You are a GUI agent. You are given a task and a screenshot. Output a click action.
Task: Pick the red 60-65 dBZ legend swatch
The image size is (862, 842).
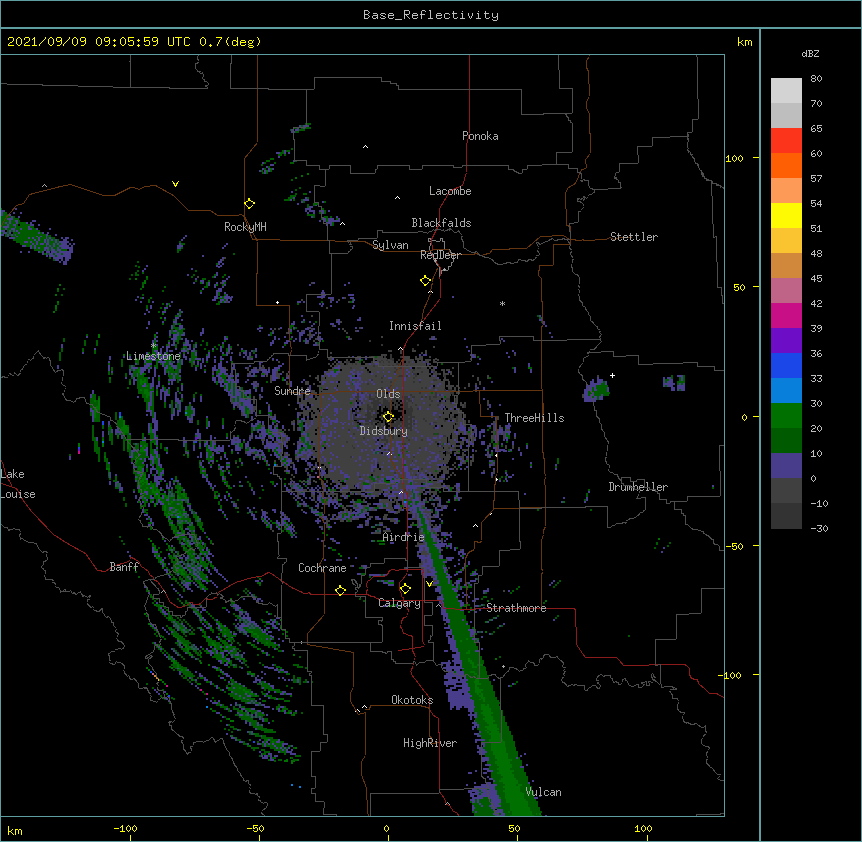(786, 140)
